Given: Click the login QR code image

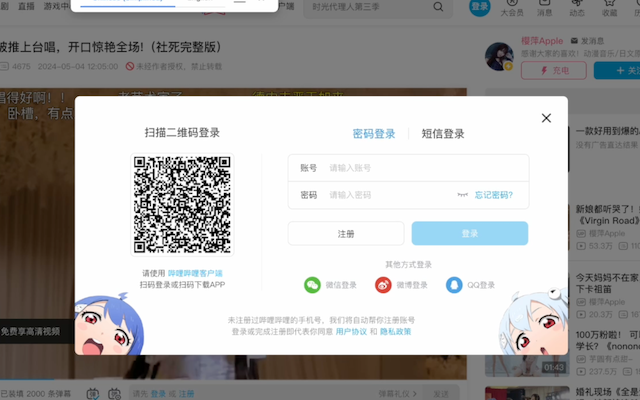Looking at the screenshot, I should click(x=182, y=204).
